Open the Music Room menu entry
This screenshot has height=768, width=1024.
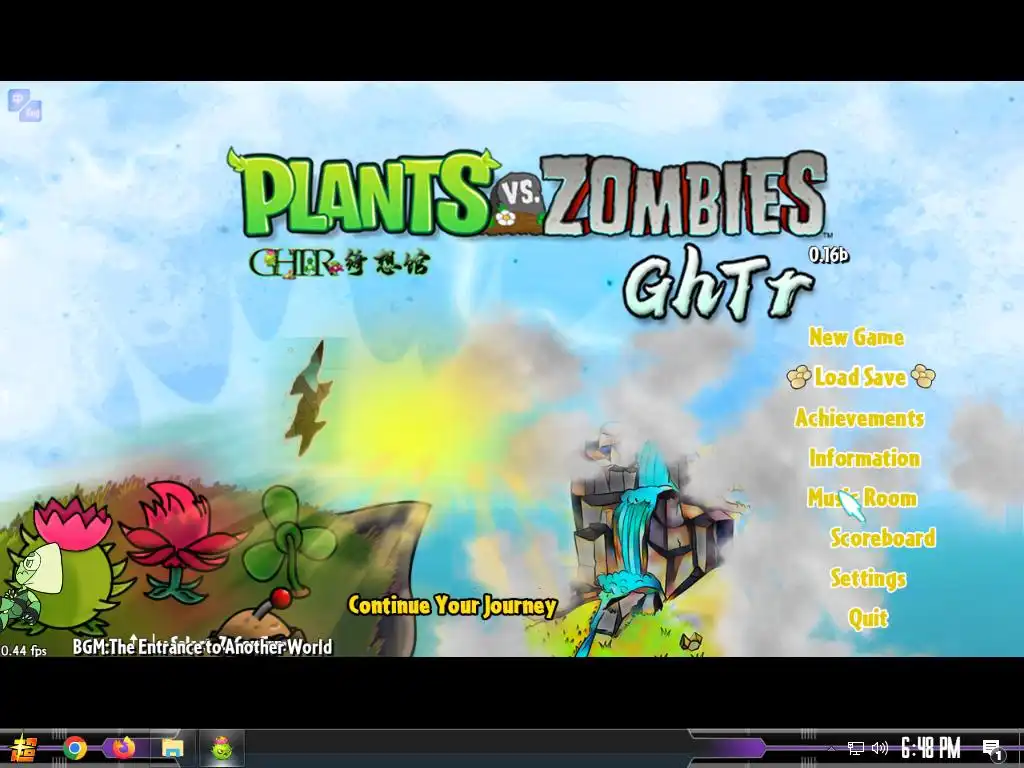[862, 498]
